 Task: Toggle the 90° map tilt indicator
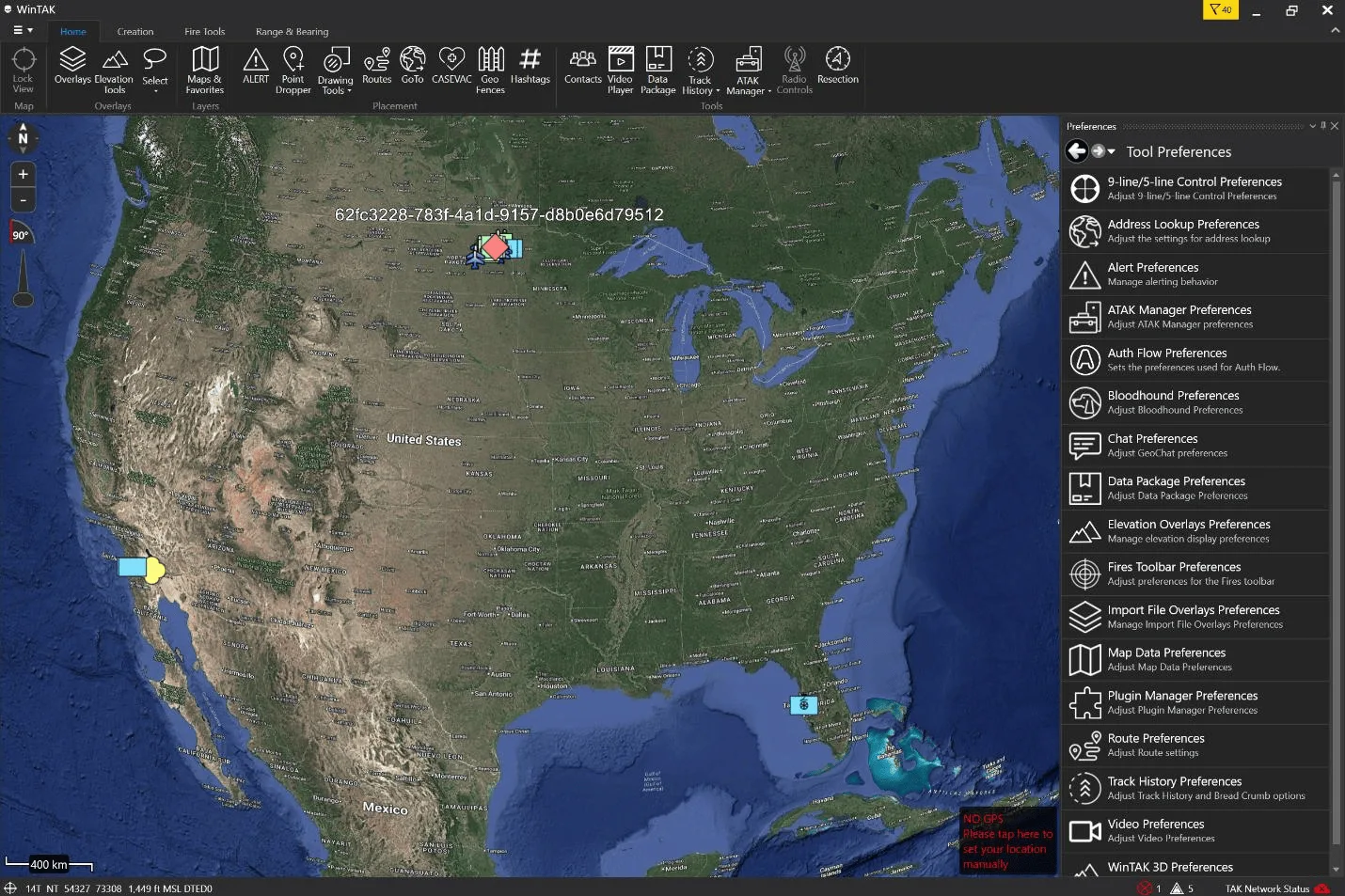(21, 235)
